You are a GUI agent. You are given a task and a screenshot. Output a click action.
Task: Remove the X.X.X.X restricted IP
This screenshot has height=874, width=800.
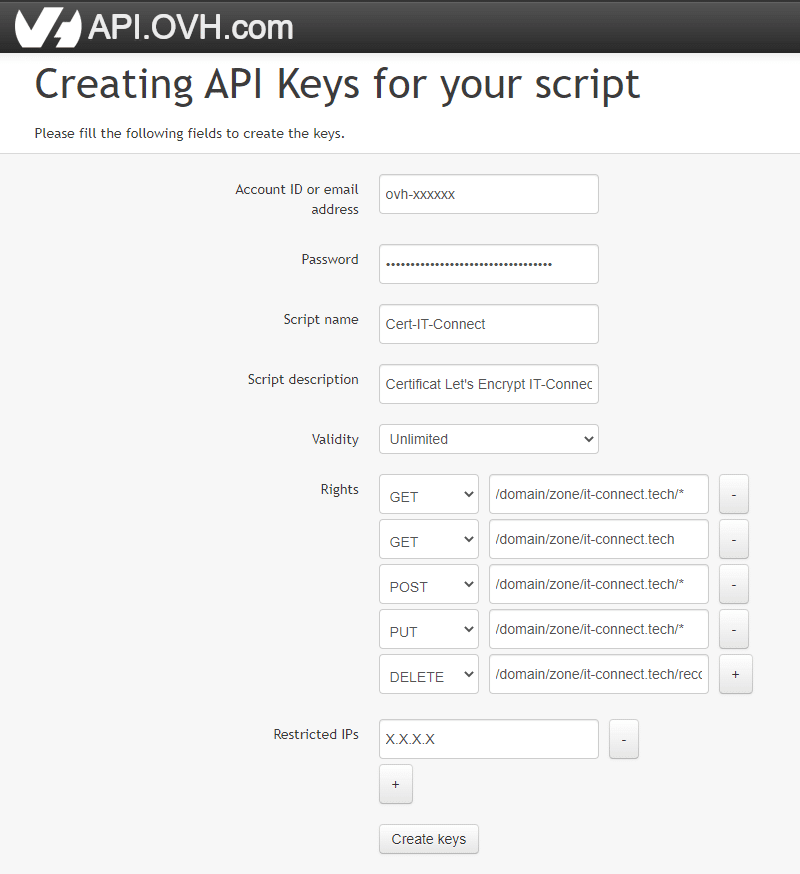pyautogui.click(x=623, y=739)
